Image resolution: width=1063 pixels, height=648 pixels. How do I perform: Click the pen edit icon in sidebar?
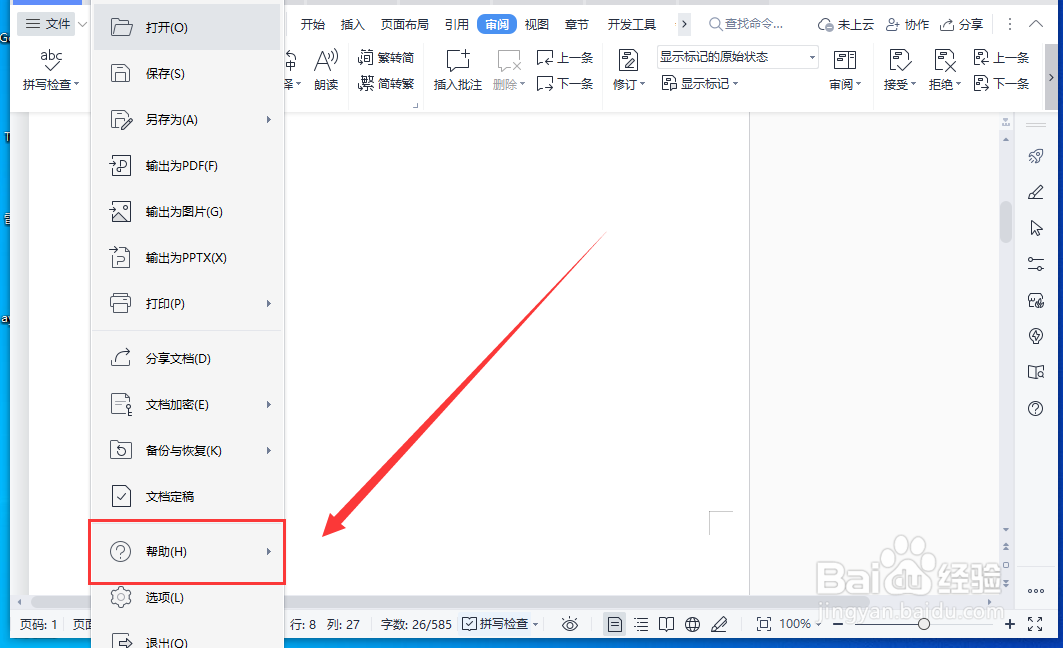(x=1036, y=193)
